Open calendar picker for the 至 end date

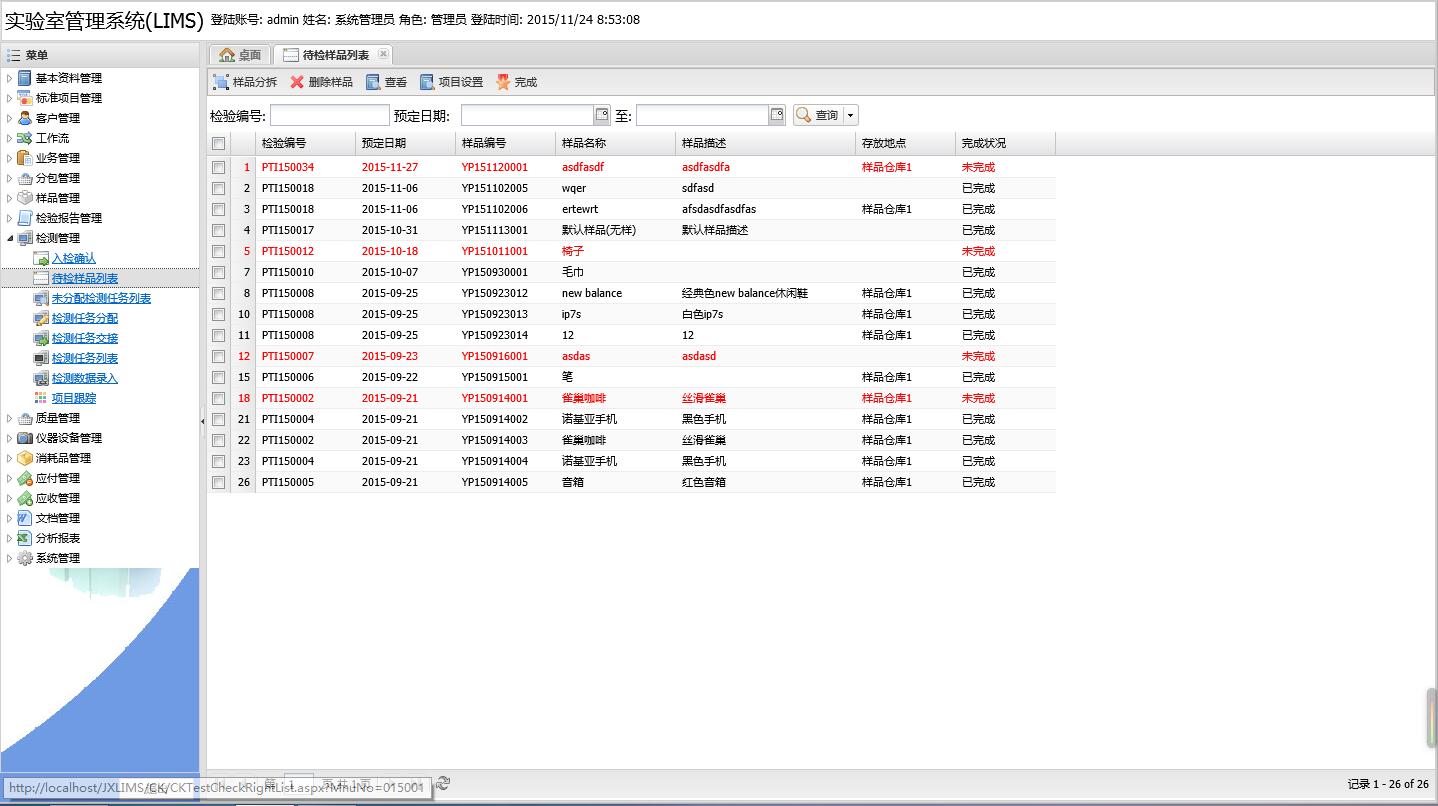pyautogui.click(x=777, y=115)
